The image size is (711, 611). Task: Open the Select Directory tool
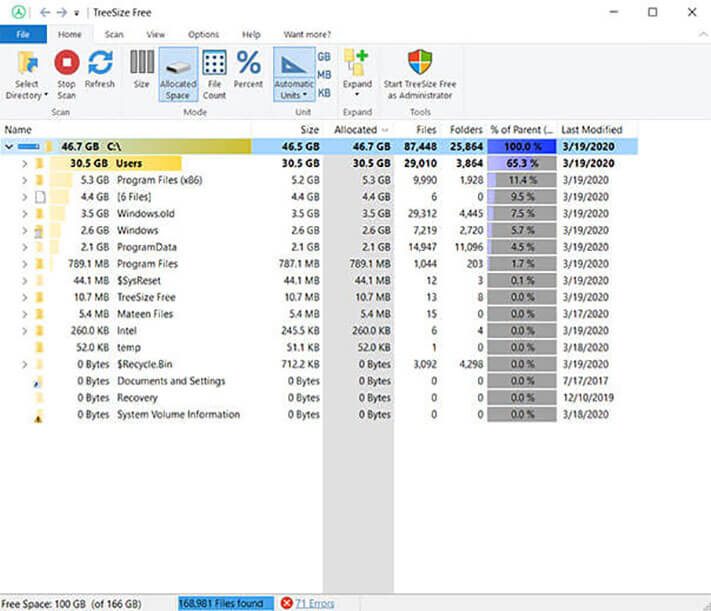click(x=27, y=75)
